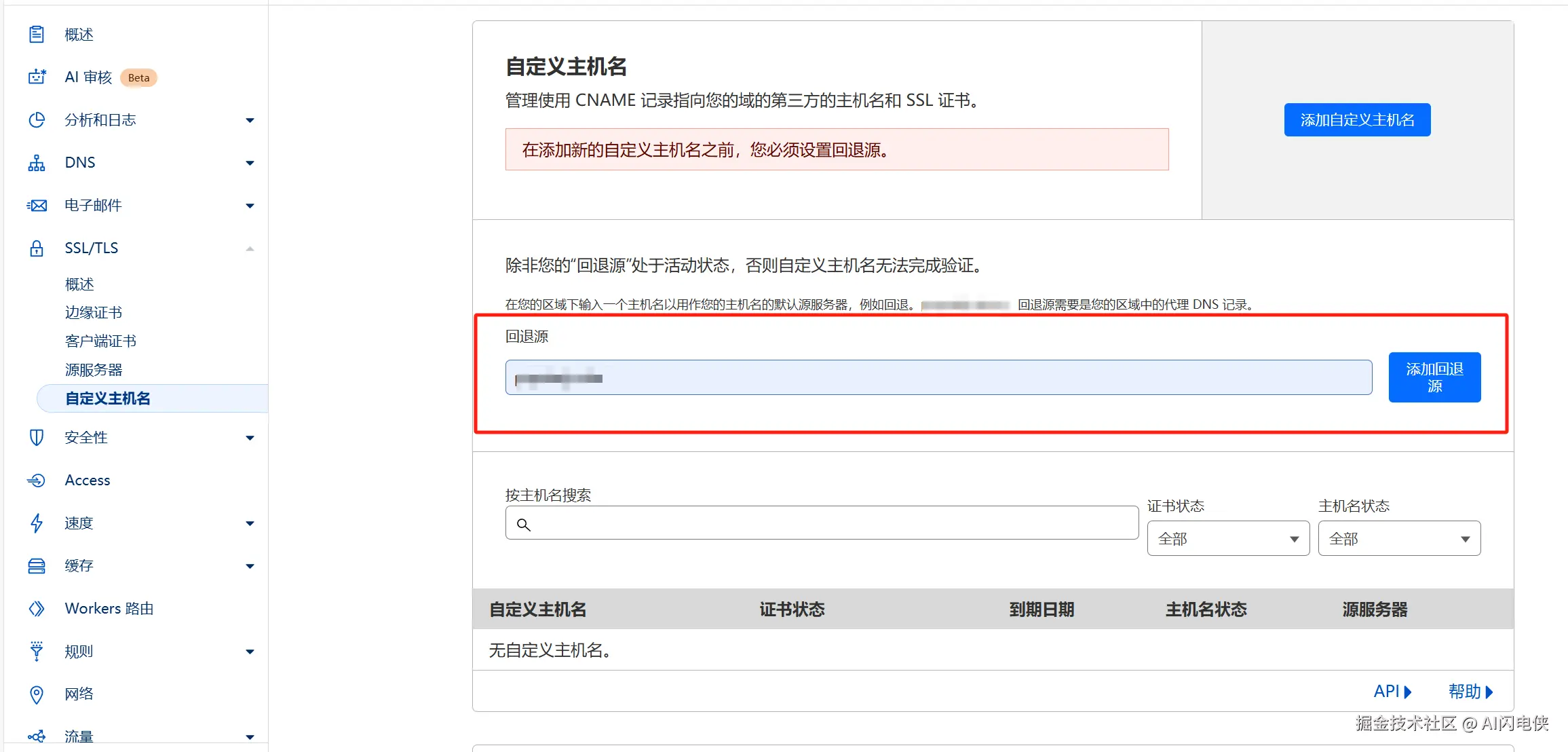Open the 主机名状态 dropdown
Viewport: 1568px width, 752px height.
pyautogui.click(x=1399, y=539)
